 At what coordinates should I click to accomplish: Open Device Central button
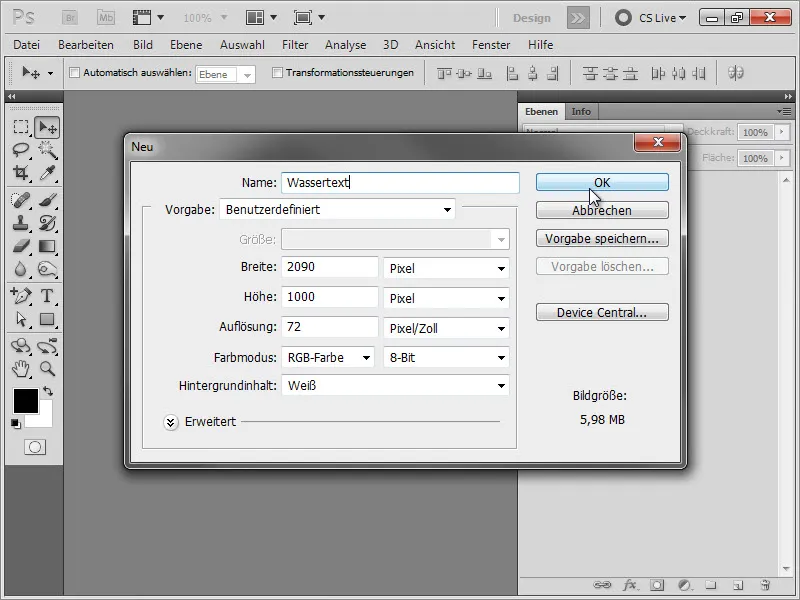[x=602, y=312]
